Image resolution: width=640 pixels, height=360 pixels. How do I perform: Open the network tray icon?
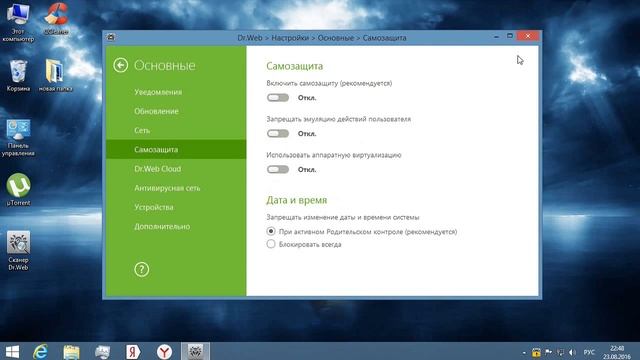click(560, 352)
